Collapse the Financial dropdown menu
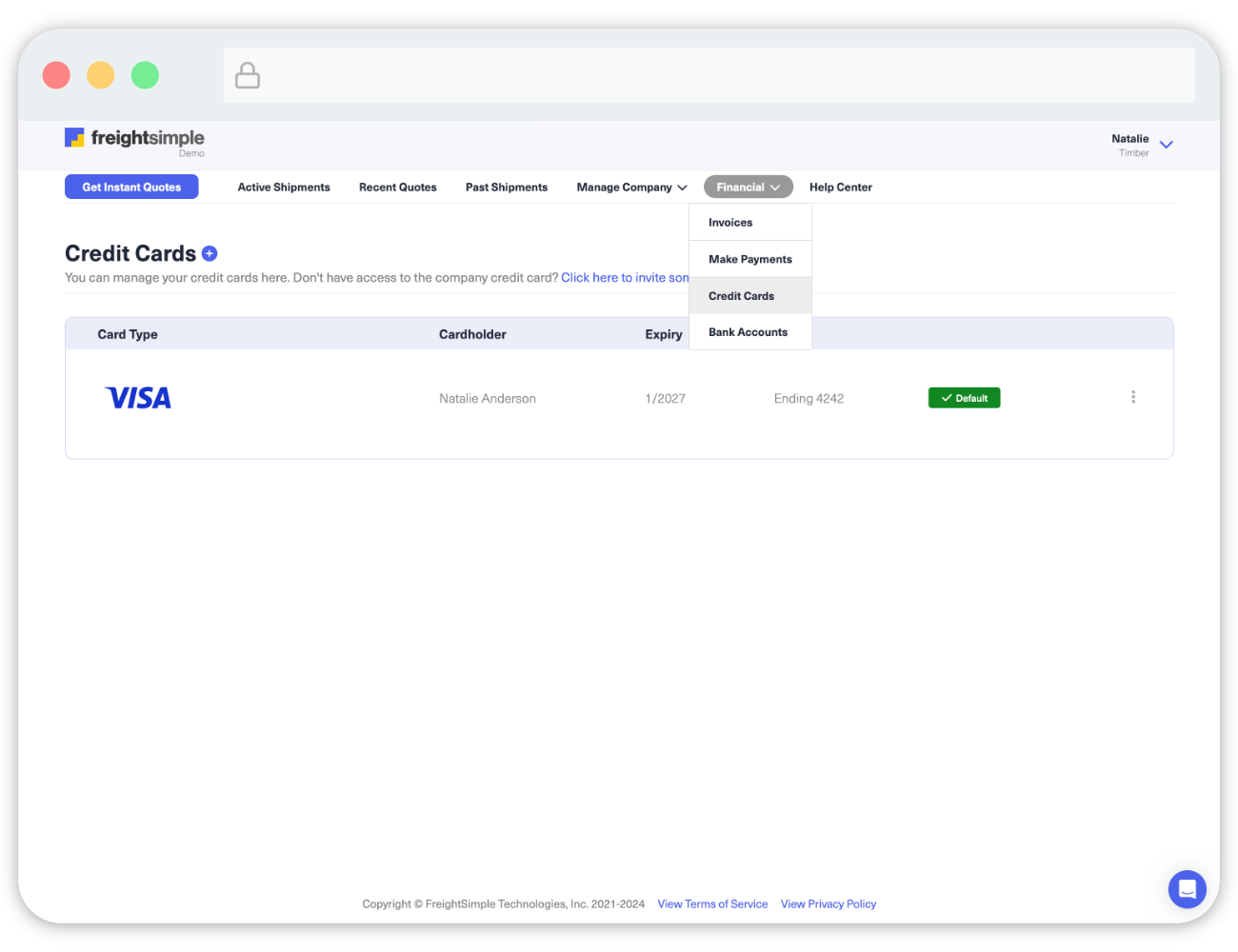Viewport: 1238px width, 952px height. point(748,188)
